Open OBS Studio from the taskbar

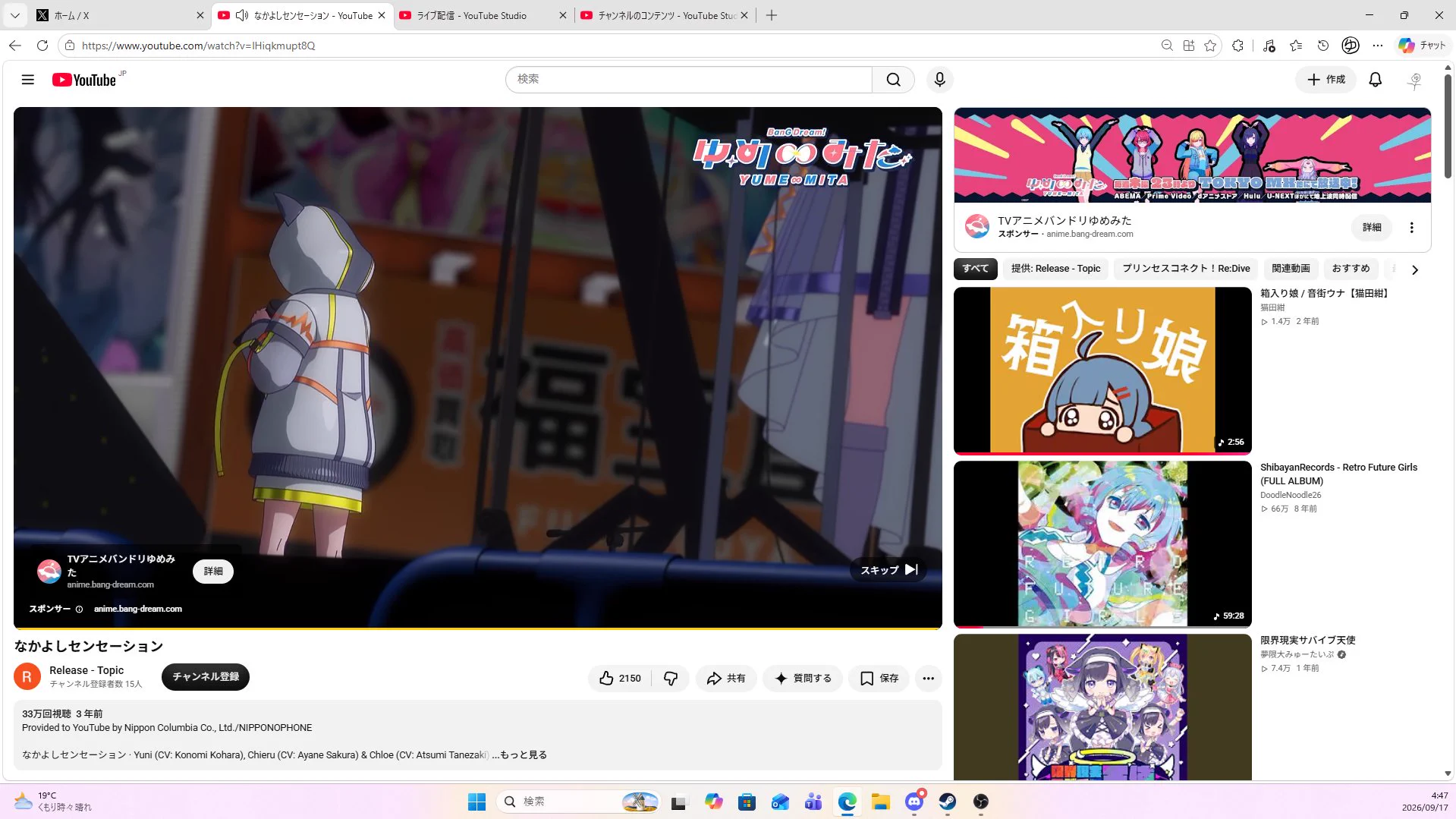pos(980,802)
